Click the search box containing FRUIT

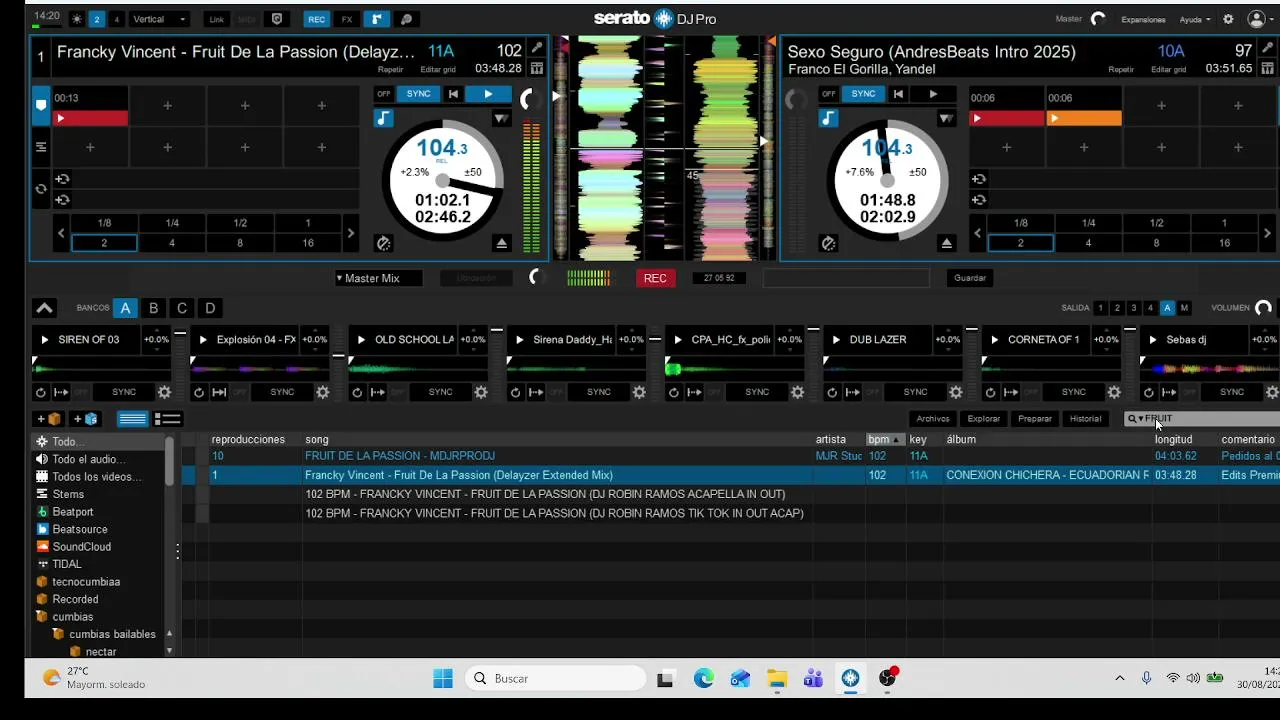pos(1202,419)
